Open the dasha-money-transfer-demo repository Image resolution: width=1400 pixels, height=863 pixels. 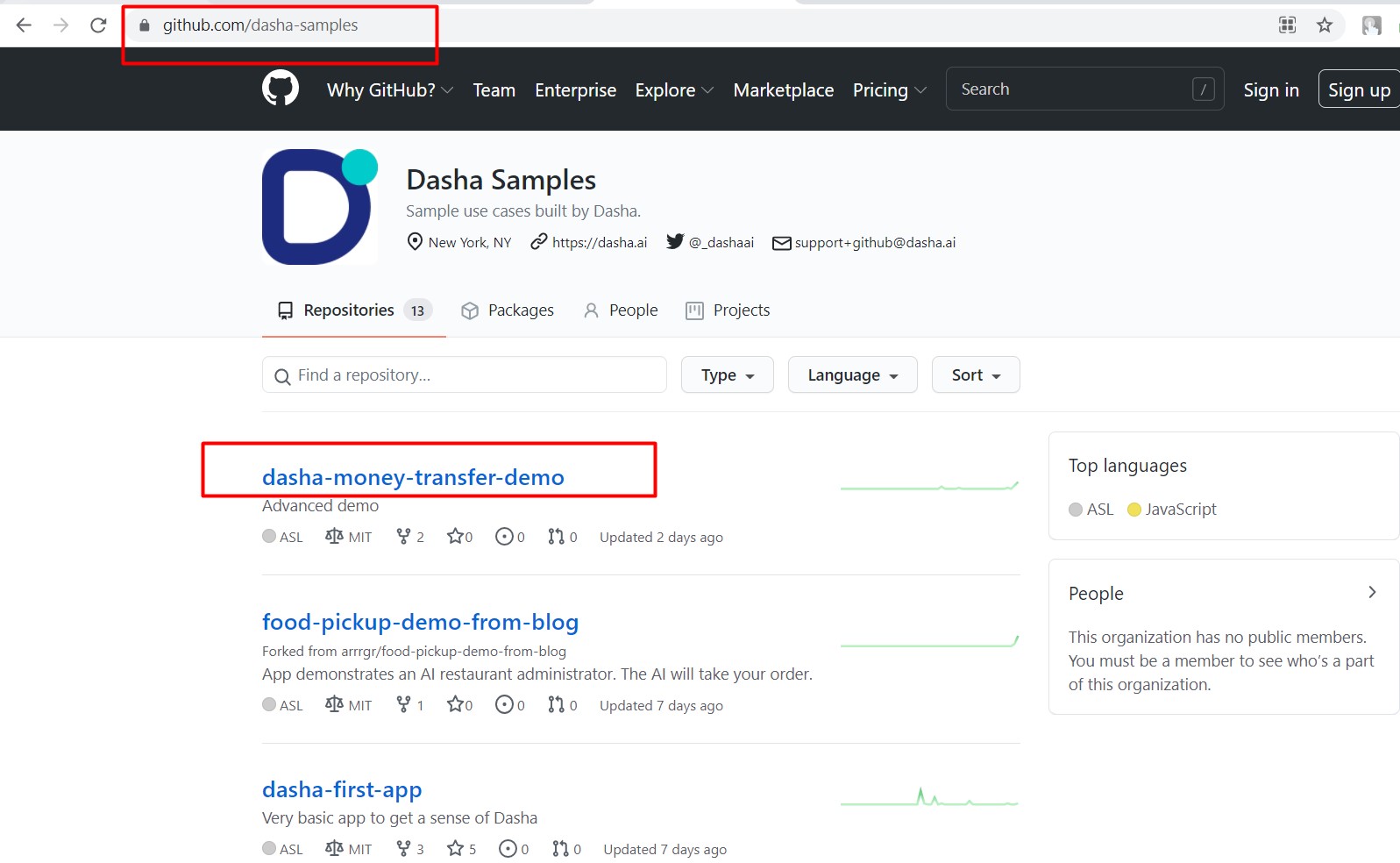pyautogui.click(x=413, y=477)
